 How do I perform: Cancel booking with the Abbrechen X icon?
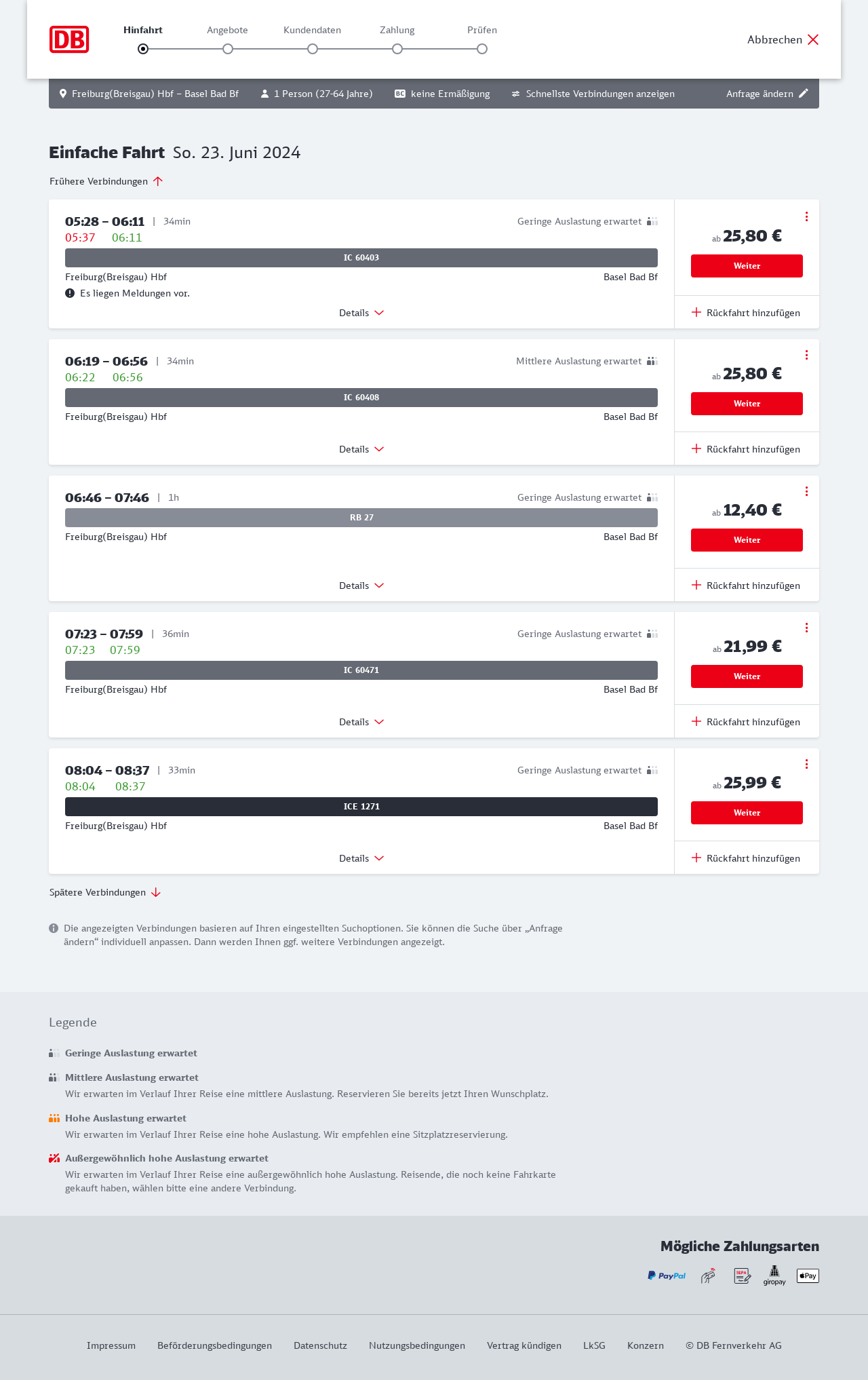[813, 39]
